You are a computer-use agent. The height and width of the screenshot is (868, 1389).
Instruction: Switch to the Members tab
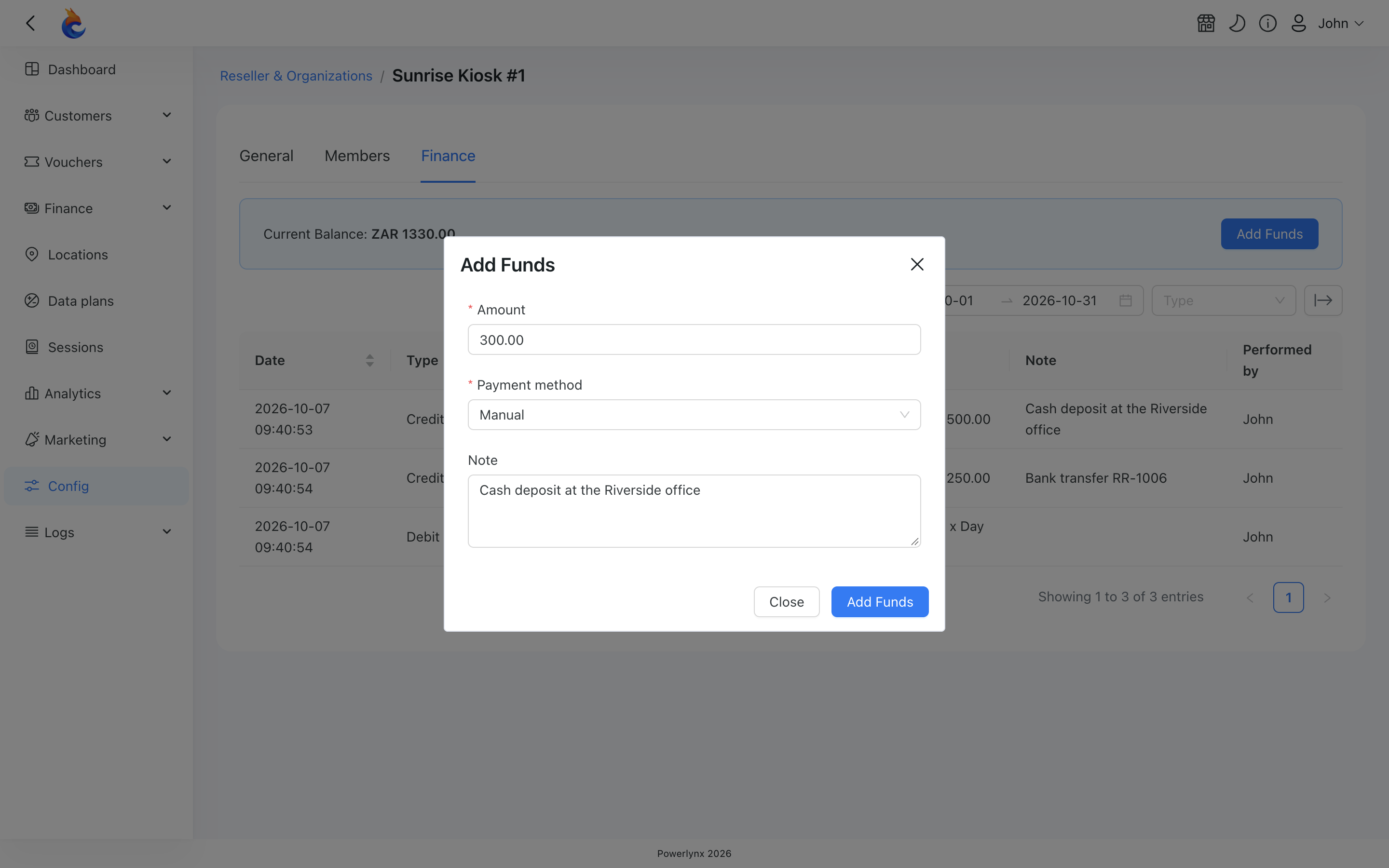point(357,156)
